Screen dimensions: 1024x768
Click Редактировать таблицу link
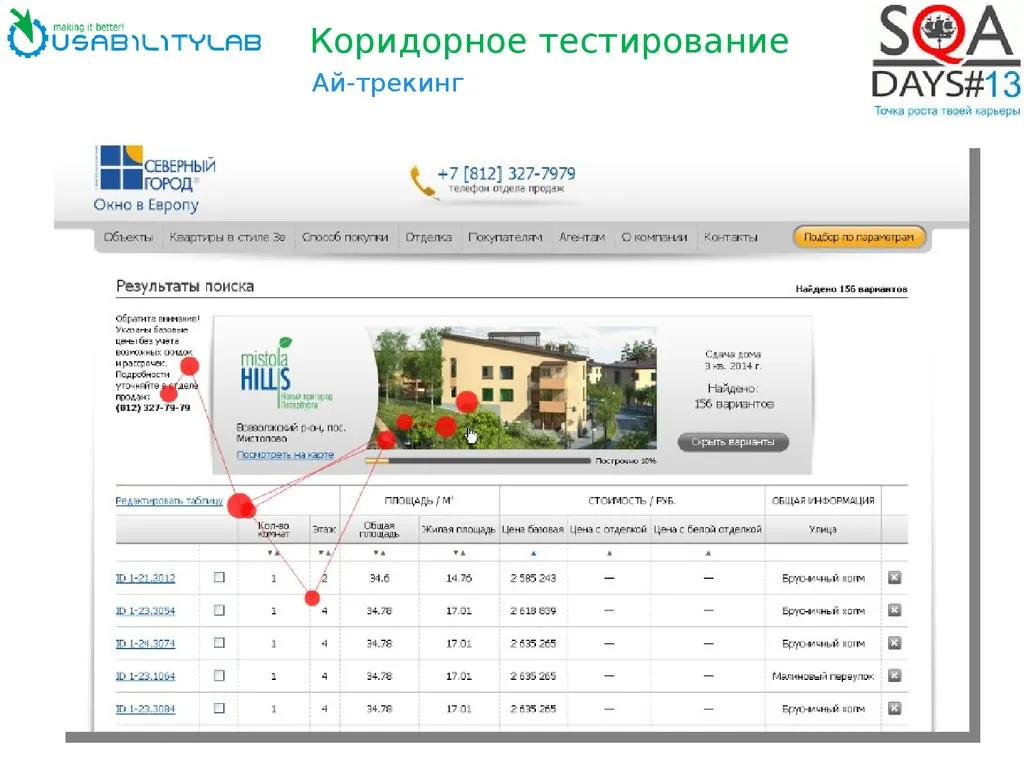(x=169, y=501)
